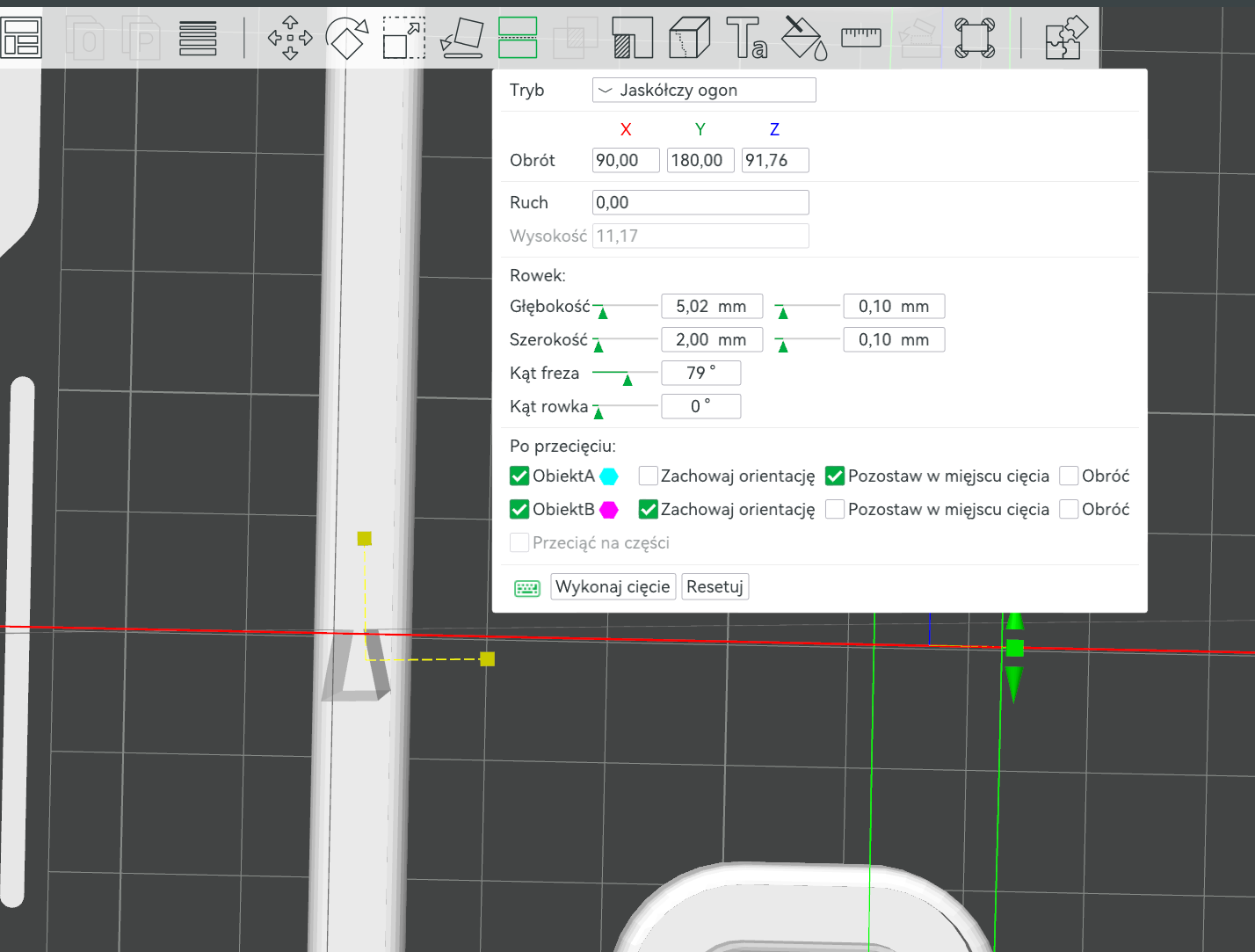Activate the Scale tool
Image resolution: width=1255 pixels, height=952 pixels.
[404, 38]
